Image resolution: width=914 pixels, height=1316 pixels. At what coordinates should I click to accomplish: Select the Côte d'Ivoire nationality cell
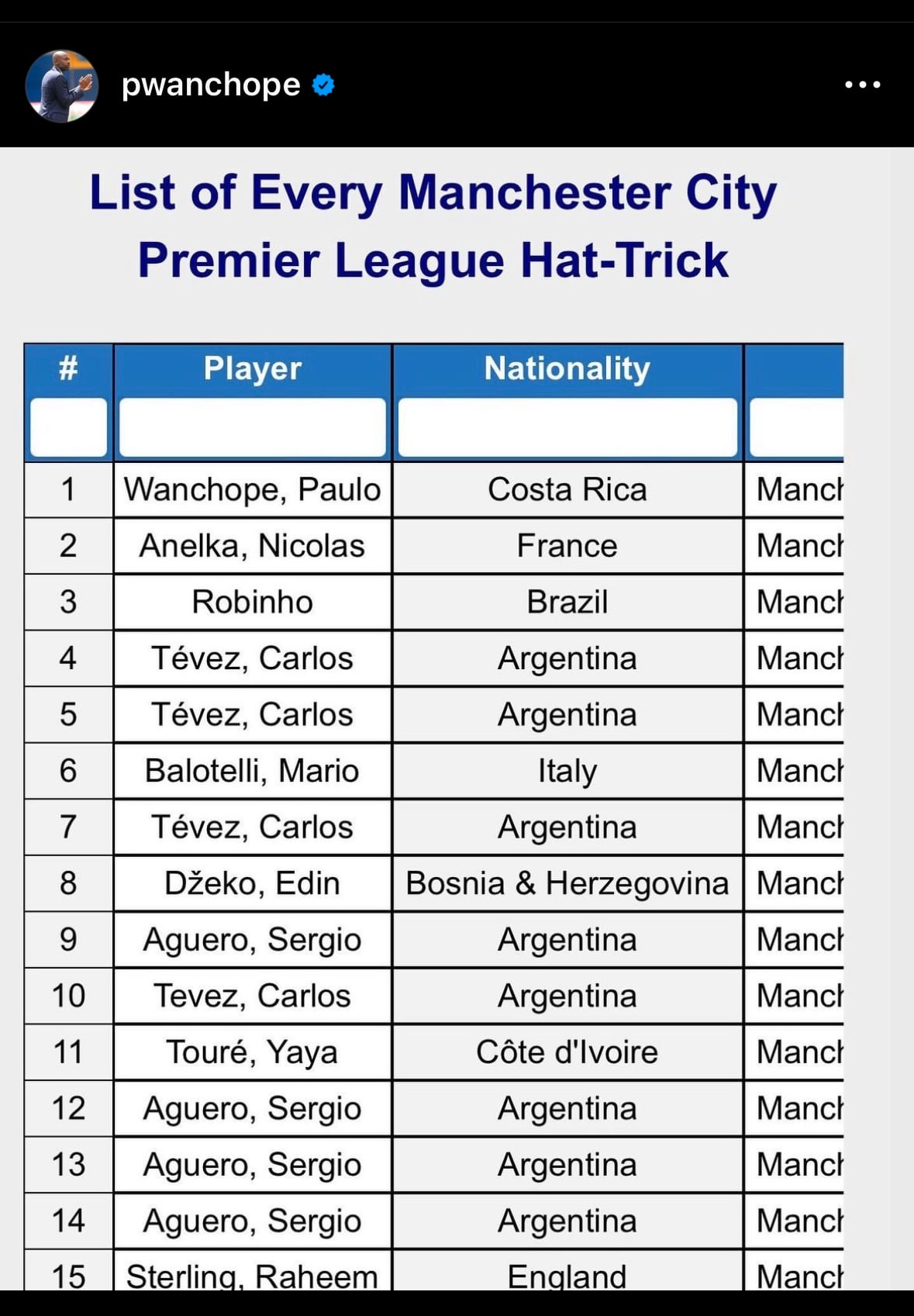[567, 1052]
